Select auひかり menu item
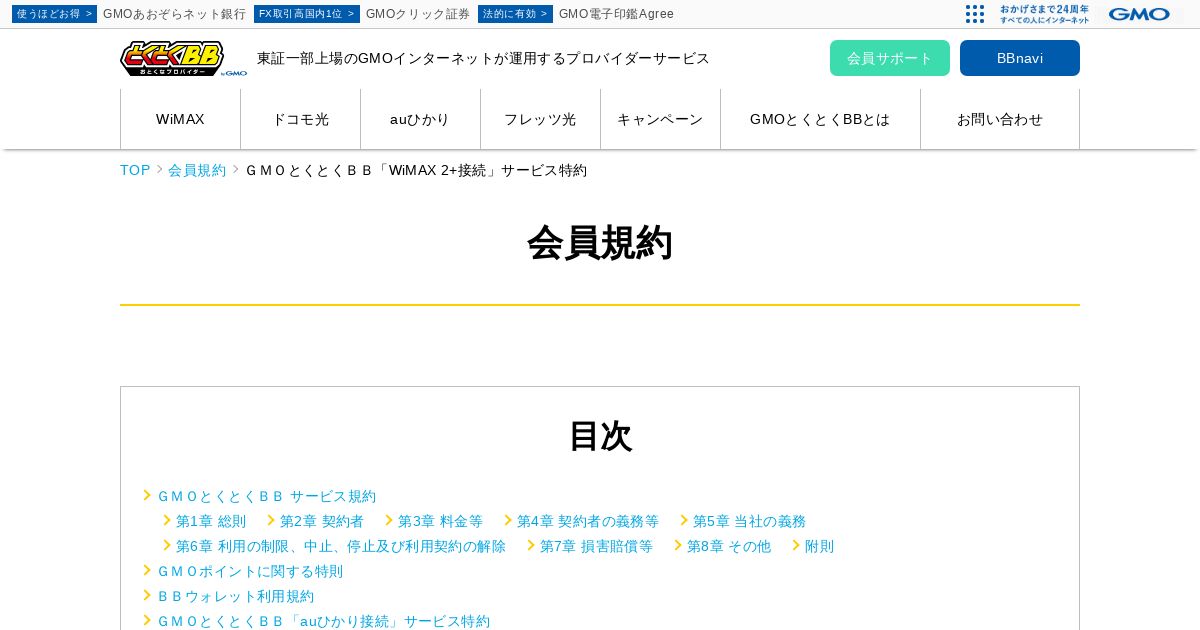Screen dimensions: 1200x630 click(x=420, y=119)
